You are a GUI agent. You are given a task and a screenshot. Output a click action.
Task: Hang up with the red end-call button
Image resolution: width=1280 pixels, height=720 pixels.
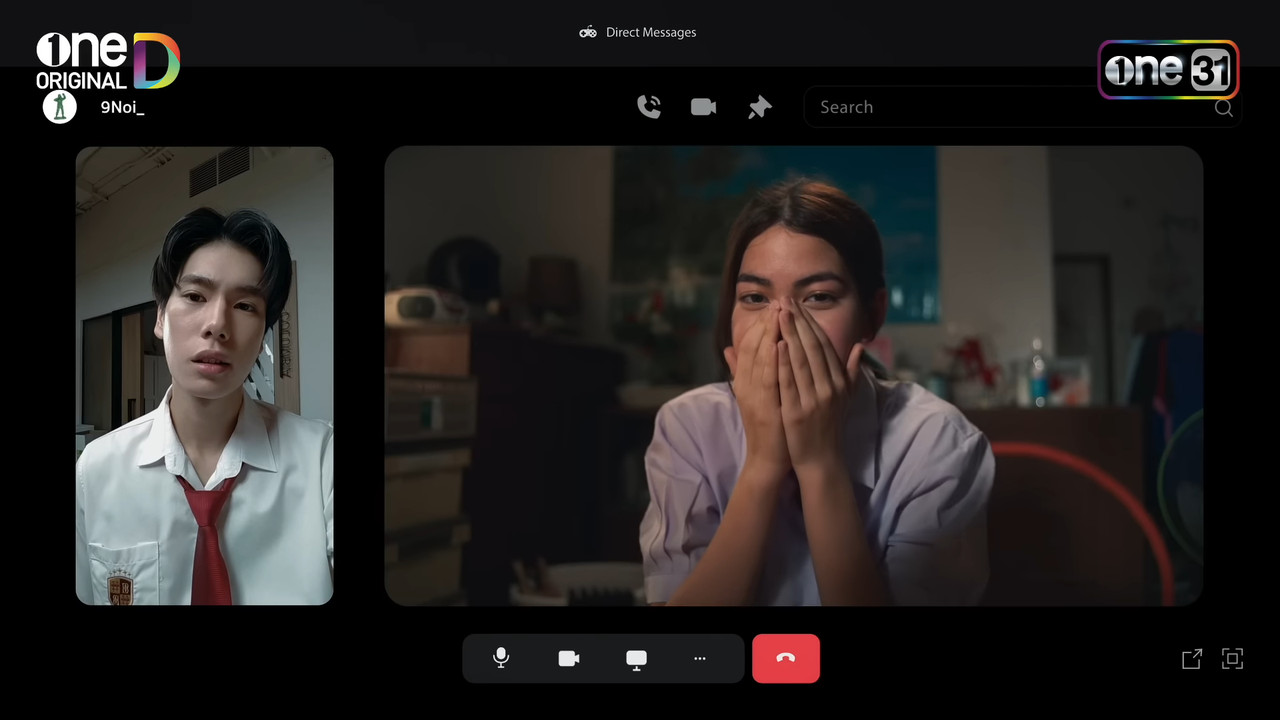tap(786, 658)
